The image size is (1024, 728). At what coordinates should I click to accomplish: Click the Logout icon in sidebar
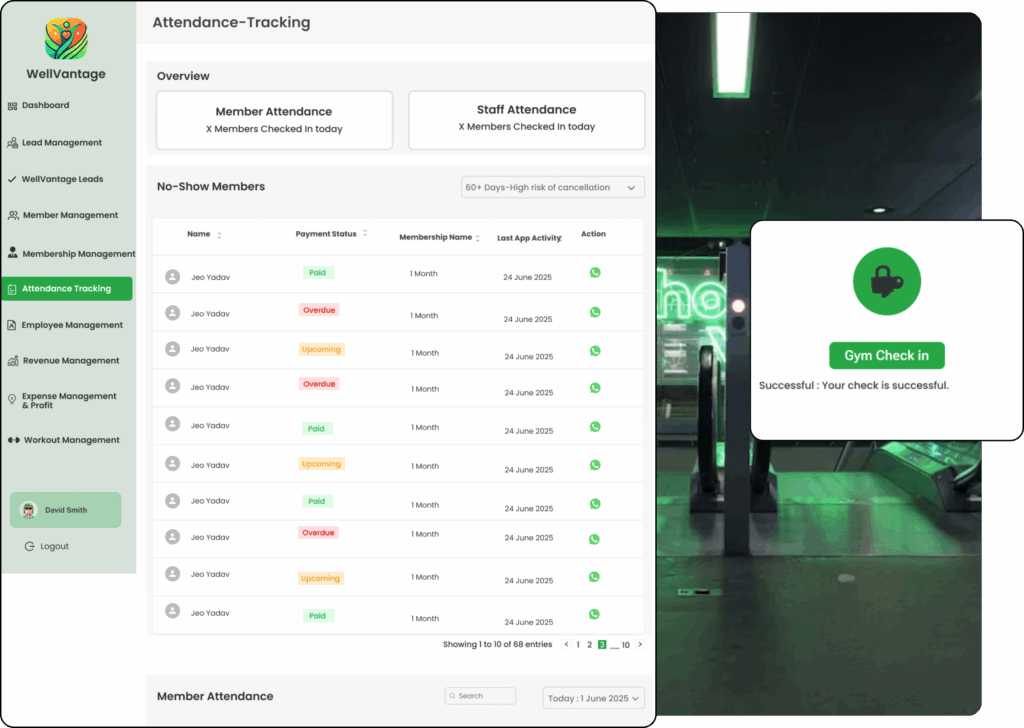(29, 547)
